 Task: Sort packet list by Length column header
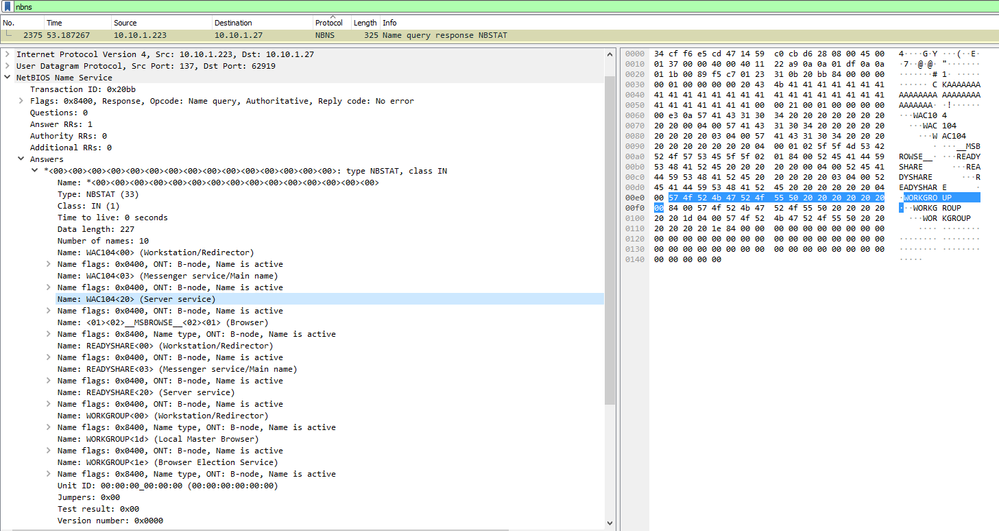click(366, 22)
